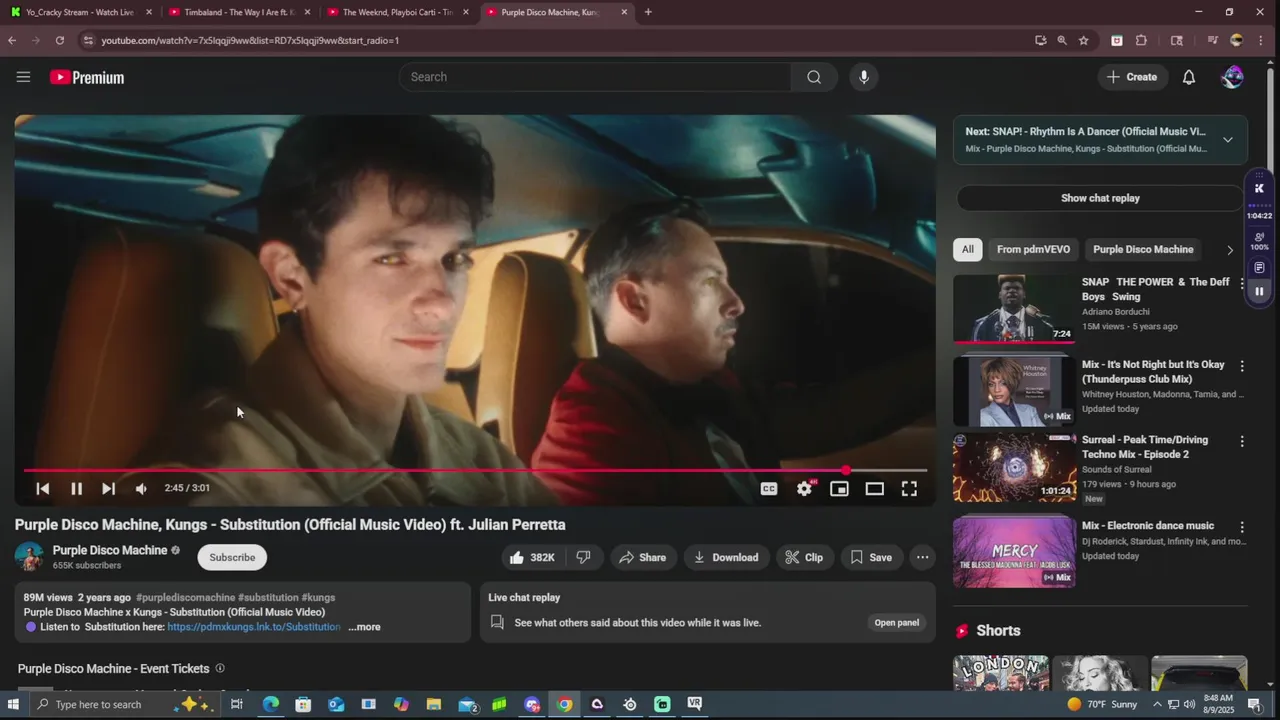The width and height of the screenshot is (1280, 720).
Task: Switch to Yo_Cracky Stream tab
Action: pyautogui.click(x=82, y=12)
